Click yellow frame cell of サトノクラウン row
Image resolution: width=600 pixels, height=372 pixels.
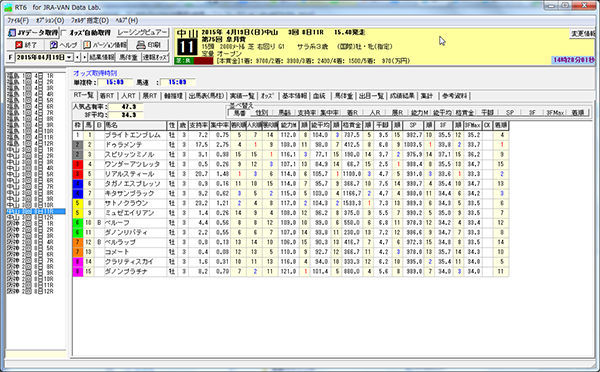[x=78, y=203]
